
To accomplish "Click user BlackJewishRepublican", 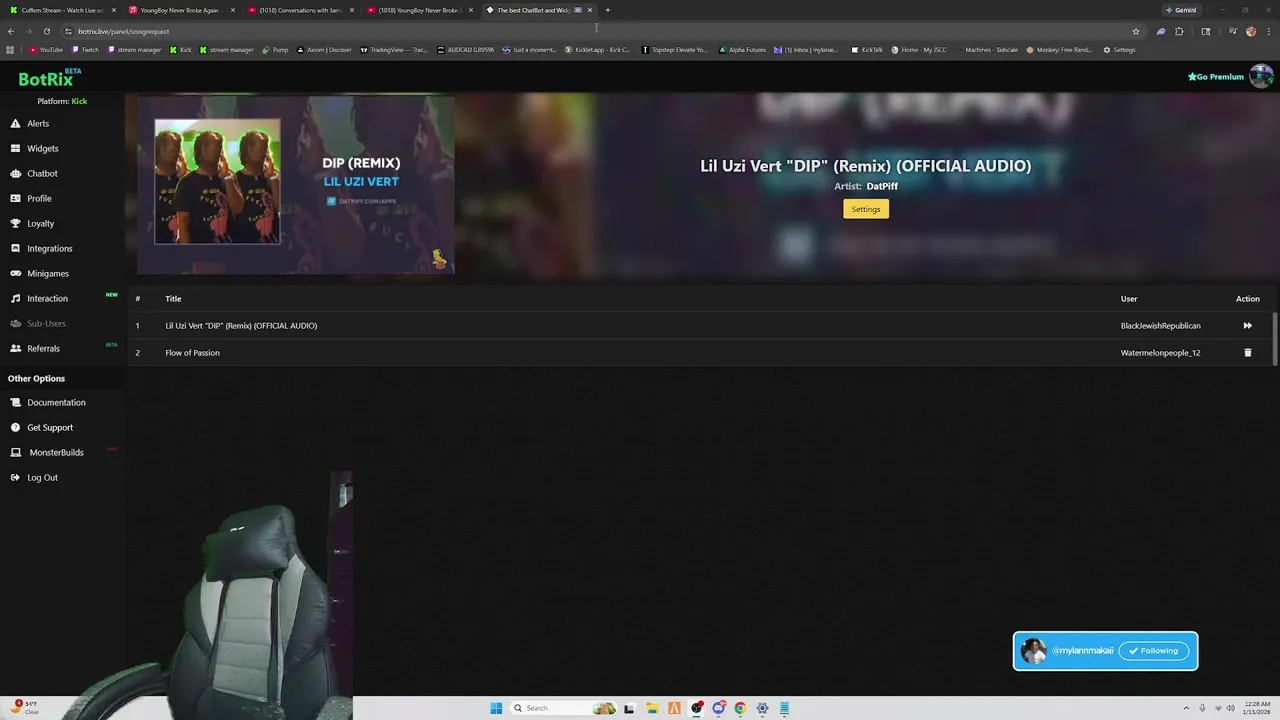I will (x=1160, y=325).
